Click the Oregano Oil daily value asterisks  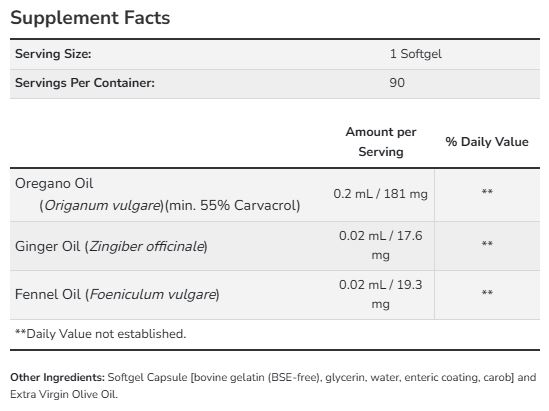click(487, 192)
